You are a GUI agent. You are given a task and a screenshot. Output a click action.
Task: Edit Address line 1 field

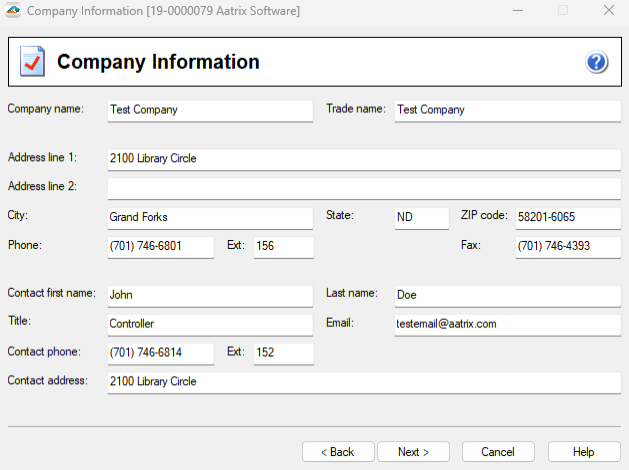pos(364,159)
